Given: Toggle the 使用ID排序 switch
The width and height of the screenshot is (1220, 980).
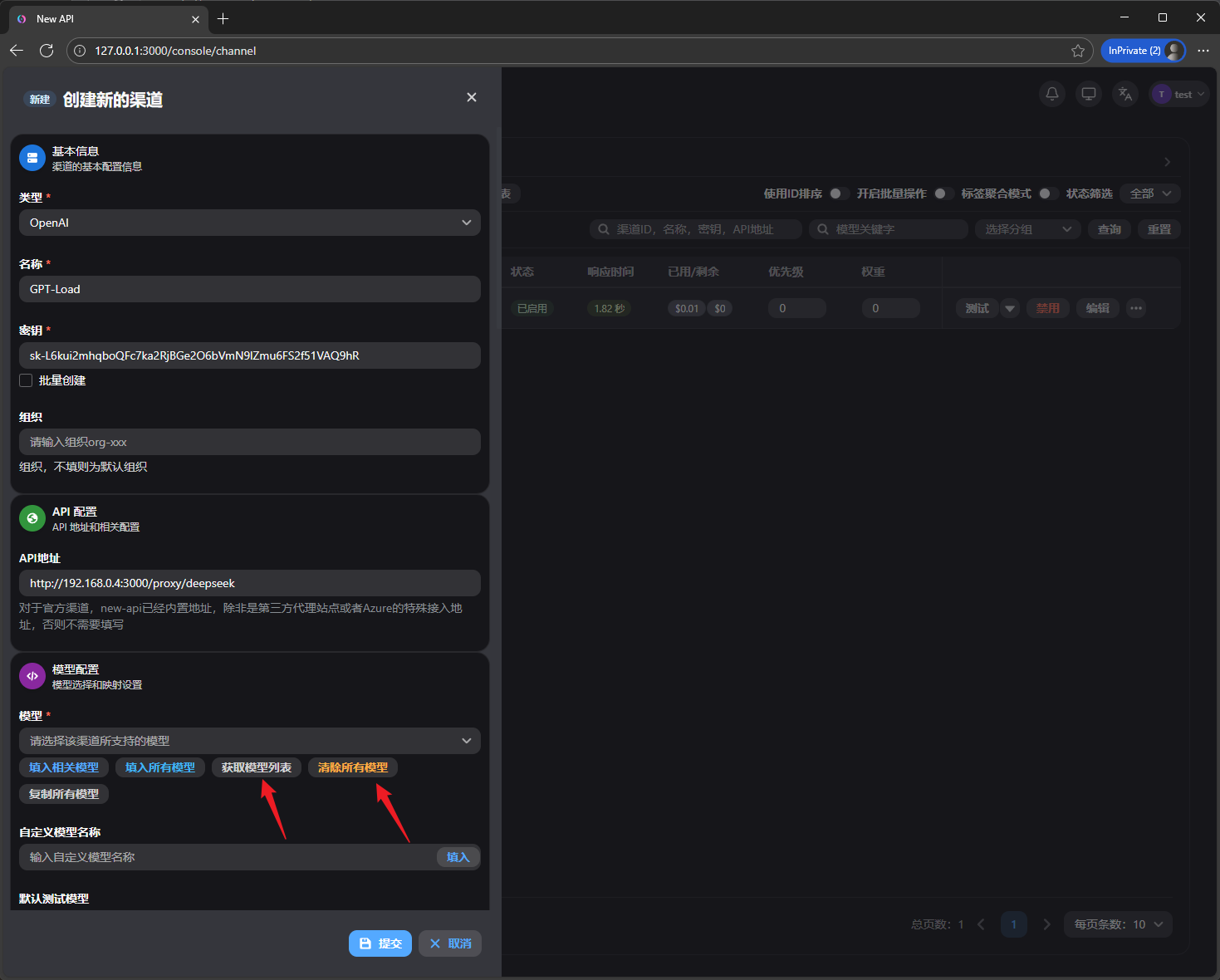Looking at the screenshot, I should point(839,194).
